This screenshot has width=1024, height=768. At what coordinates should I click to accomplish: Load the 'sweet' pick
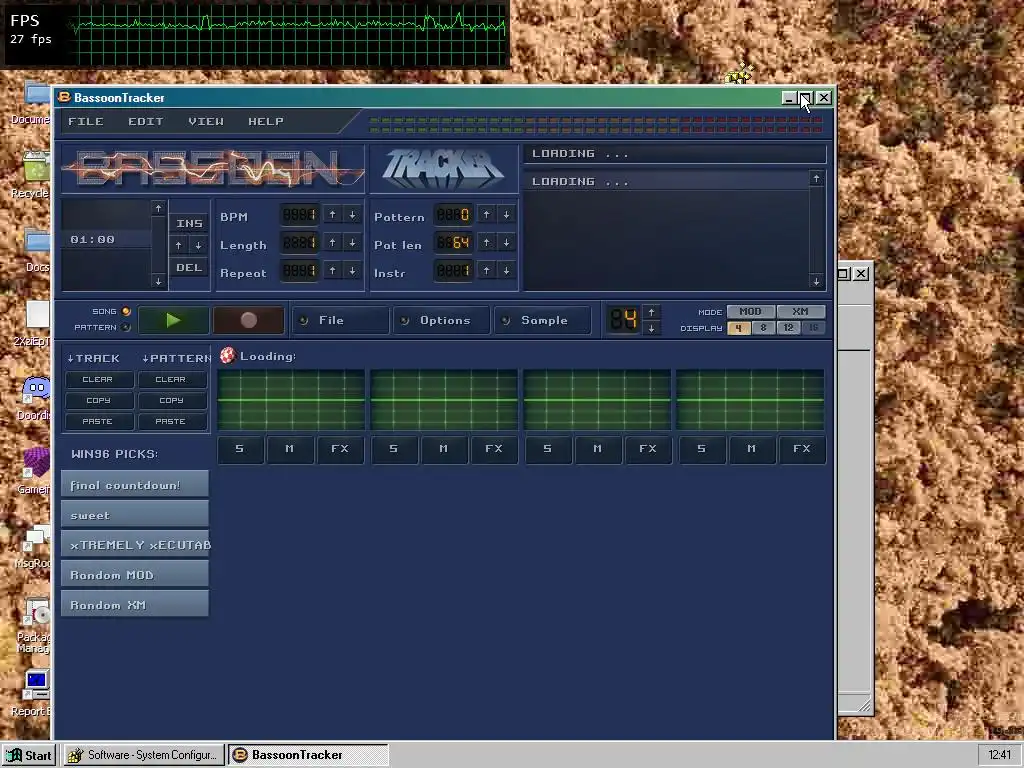pos(135,515)
